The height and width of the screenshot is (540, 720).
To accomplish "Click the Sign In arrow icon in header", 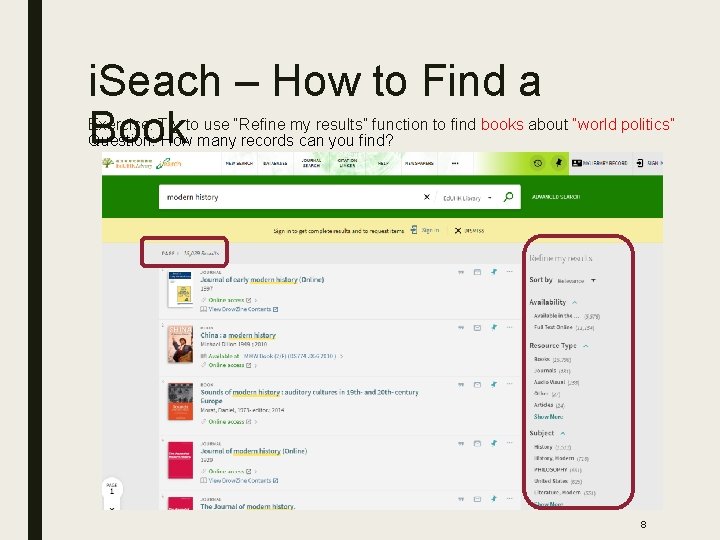I will pyautogui.click(x=640, y=163).
